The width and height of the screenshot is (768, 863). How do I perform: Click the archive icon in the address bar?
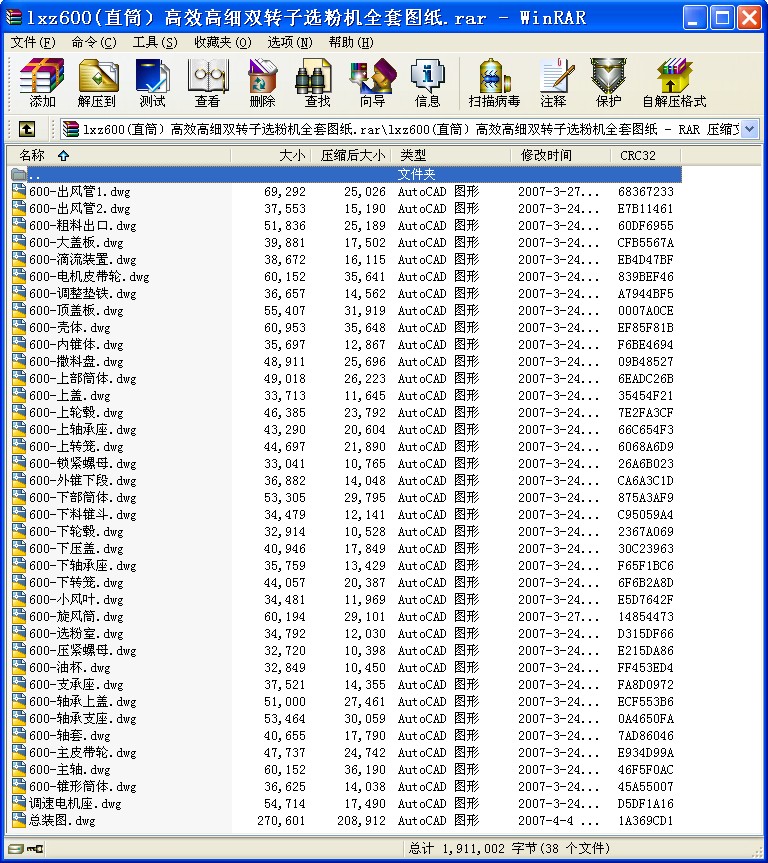point(71,129)
